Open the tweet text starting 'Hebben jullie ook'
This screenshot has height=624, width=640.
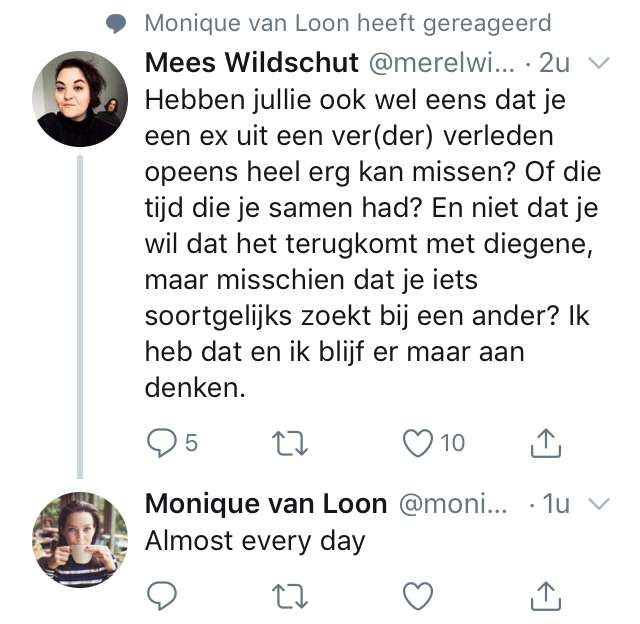[372, 243]
